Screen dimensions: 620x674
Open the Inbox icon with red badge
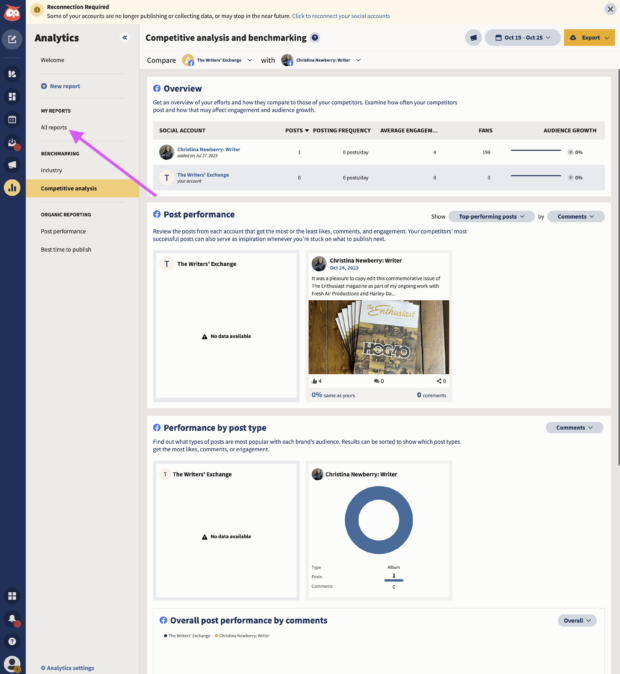(x=12, y=142)
